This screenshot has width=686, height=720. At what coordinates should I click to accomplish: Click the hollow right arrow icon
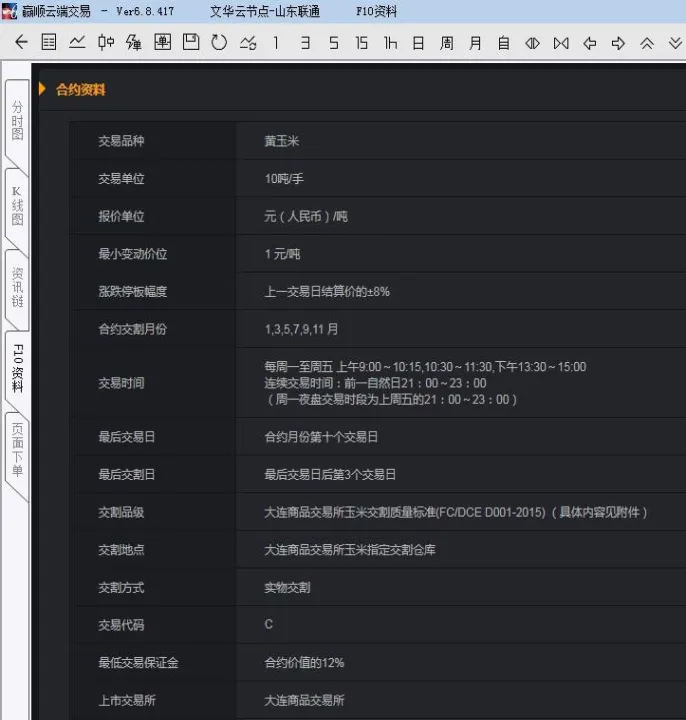point(619,43)
